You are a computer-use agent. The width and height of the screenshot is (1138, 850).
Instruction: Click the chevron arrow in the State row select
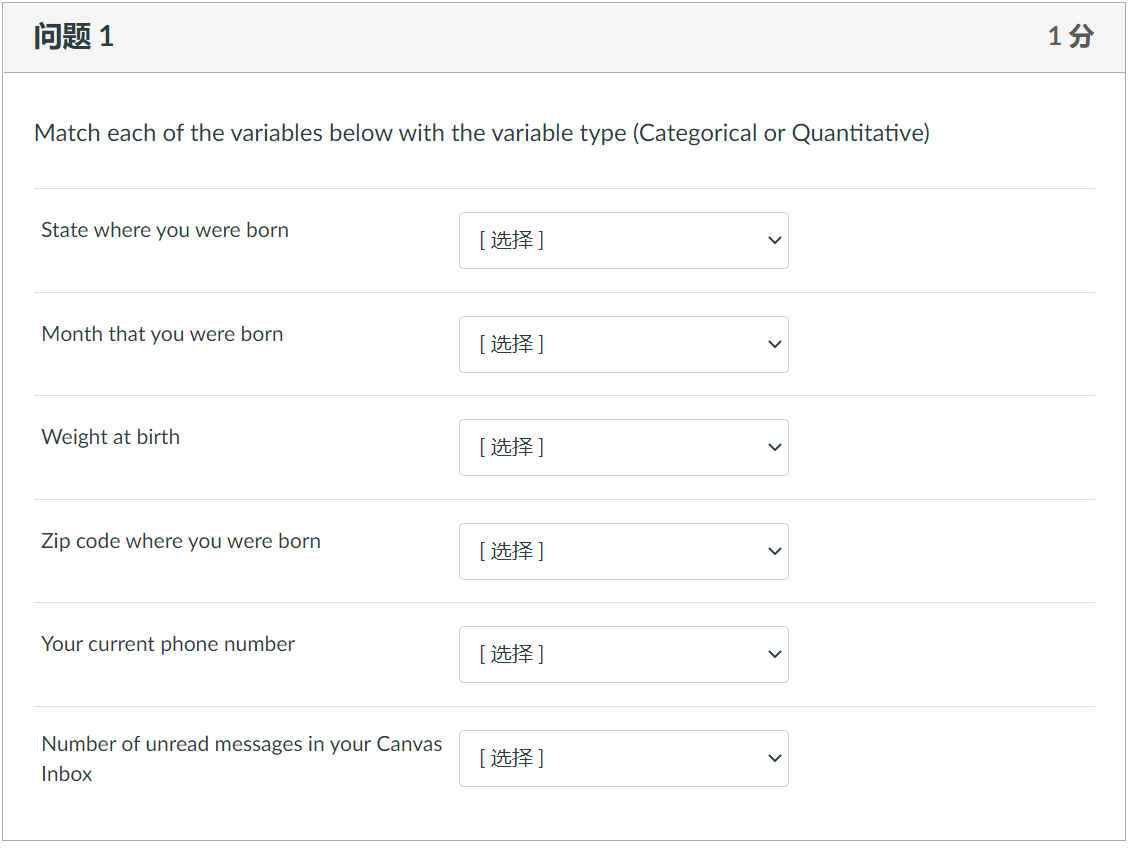click(774, 240)
